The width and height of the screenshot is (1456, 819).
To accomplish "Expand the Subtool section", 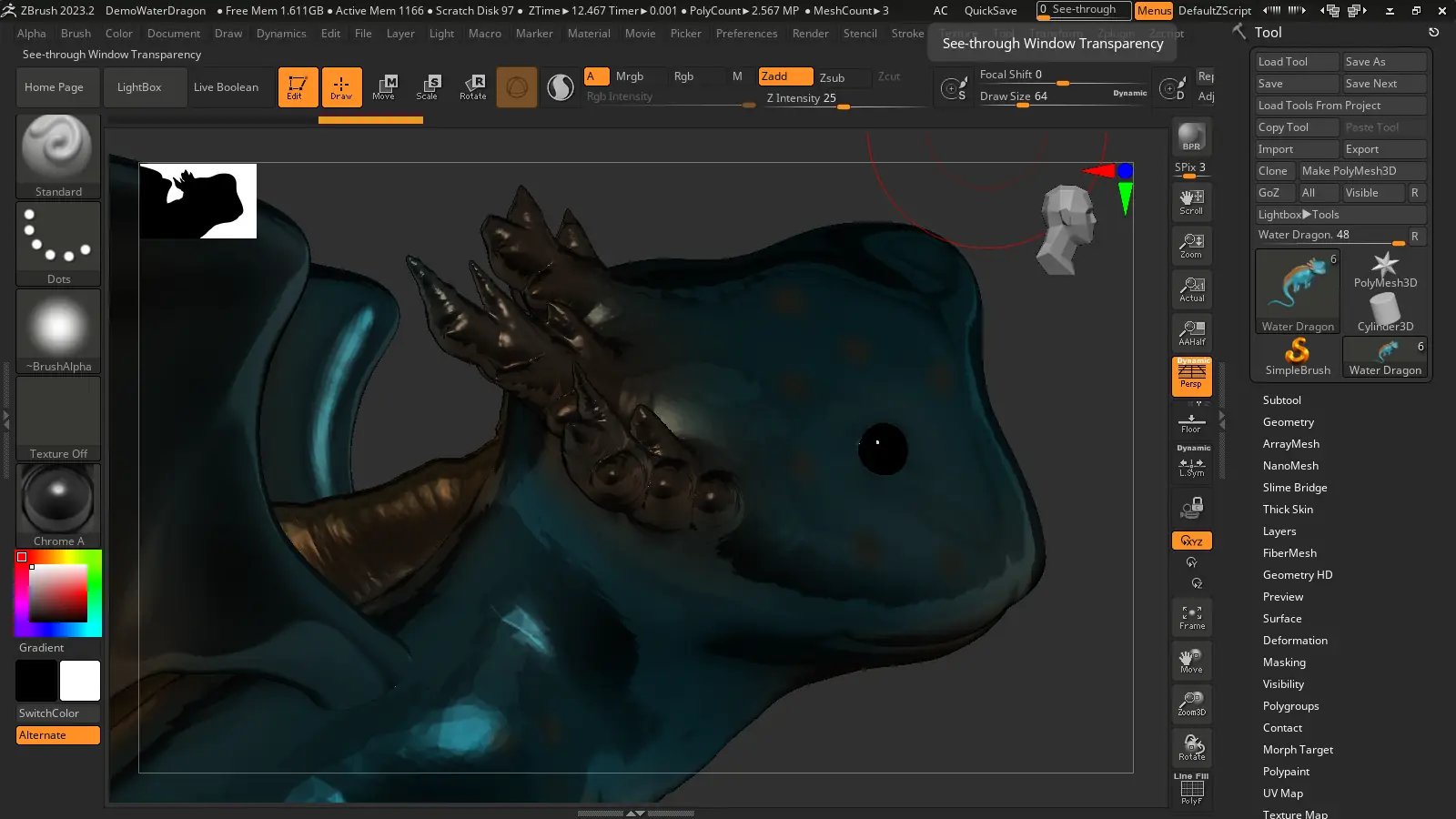I will (x=1281, y=400).
